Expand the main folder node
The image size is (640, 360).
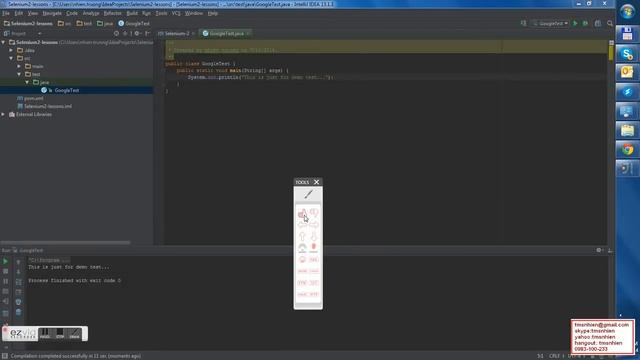click(x=19, y=66)
